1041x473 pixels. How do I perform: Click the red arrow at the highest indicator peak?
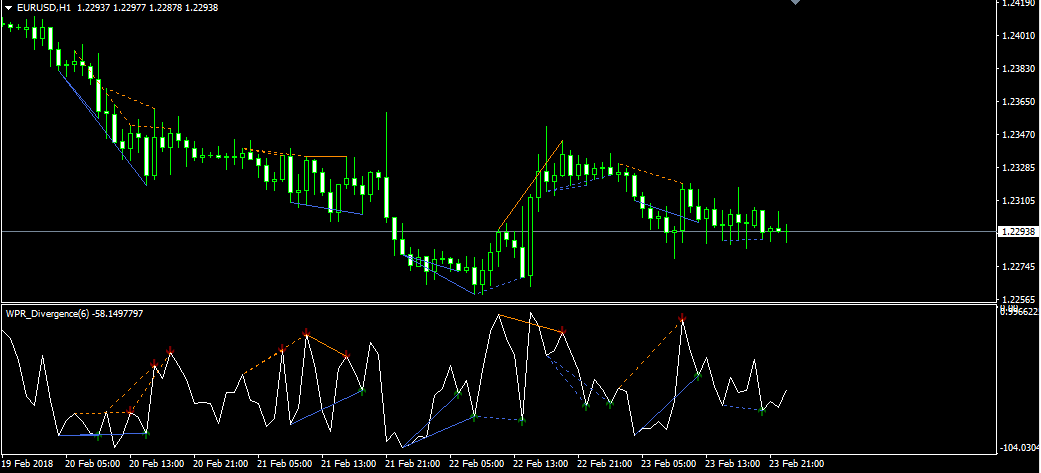tap(682, 318)
